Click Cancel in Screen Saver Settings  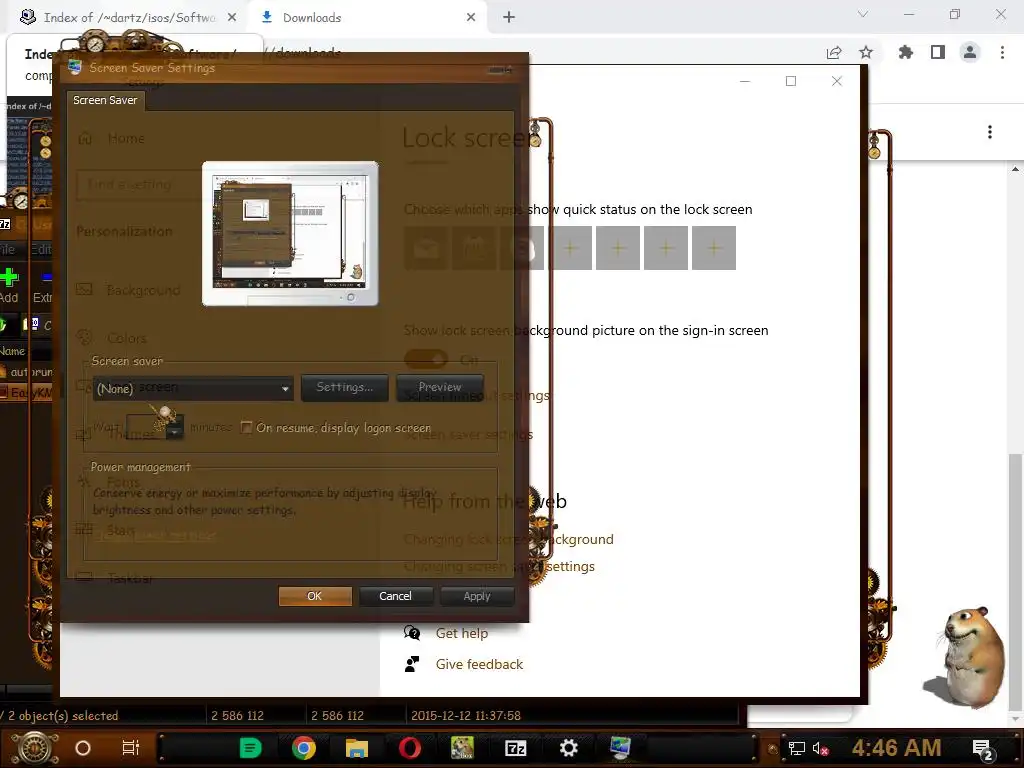coord(395,596)
